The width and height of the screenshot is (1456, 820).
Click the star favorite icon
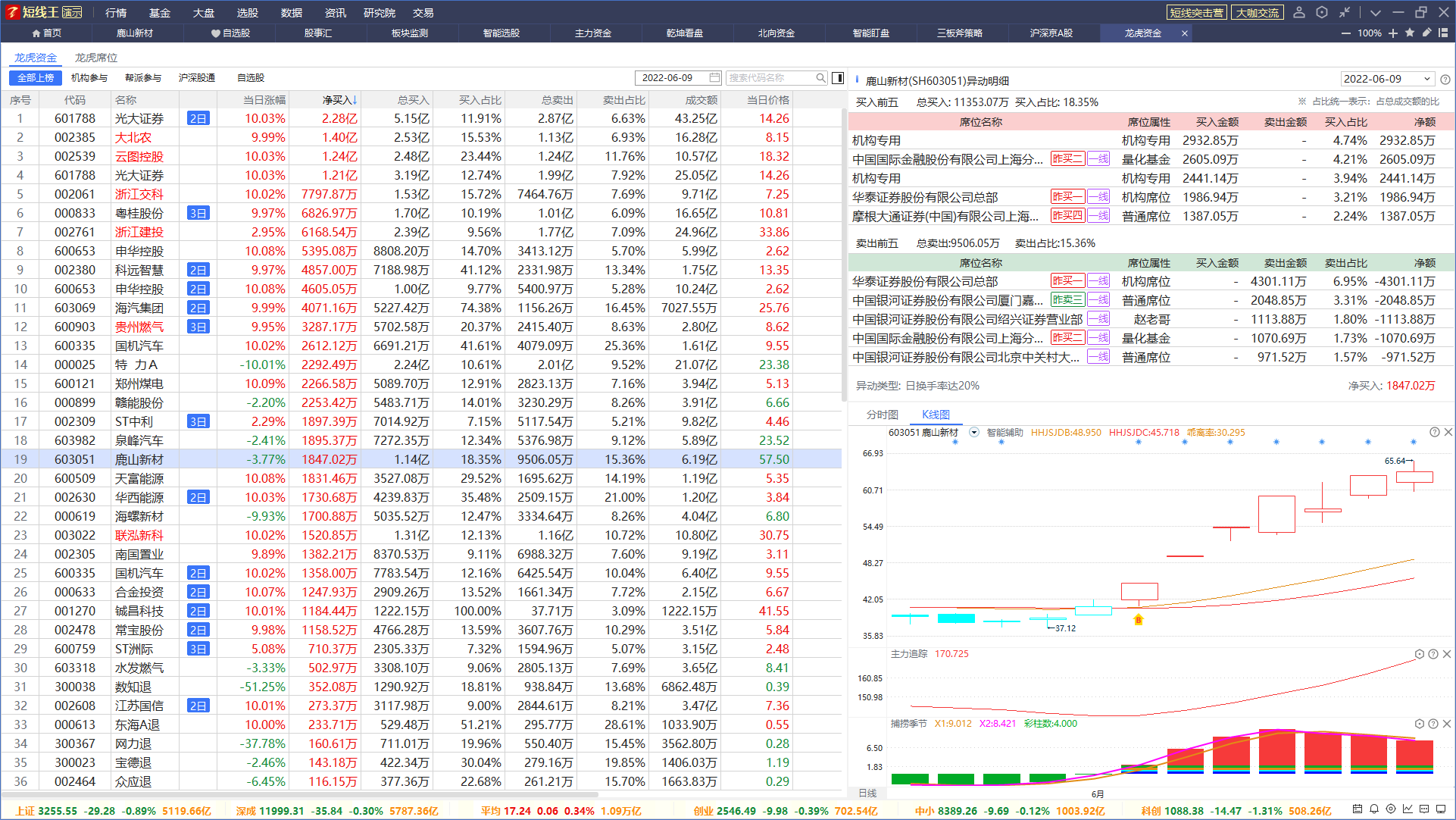tap(1410, 33)
